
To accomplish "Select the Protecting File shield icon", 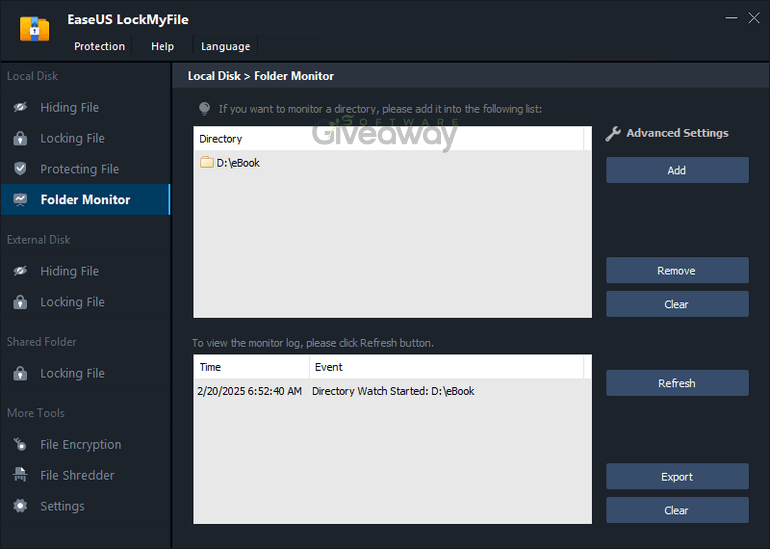I will [20, 169].
